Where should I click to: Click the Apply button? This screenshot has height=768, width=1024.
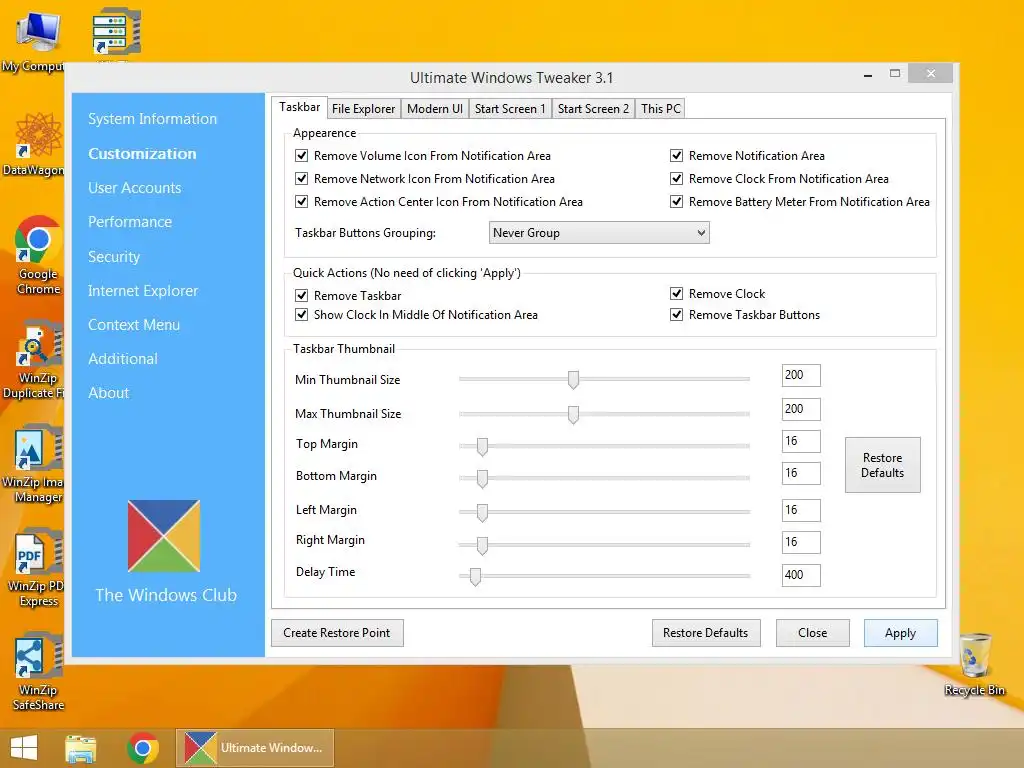pyautogui.click(x=901, y=633)
